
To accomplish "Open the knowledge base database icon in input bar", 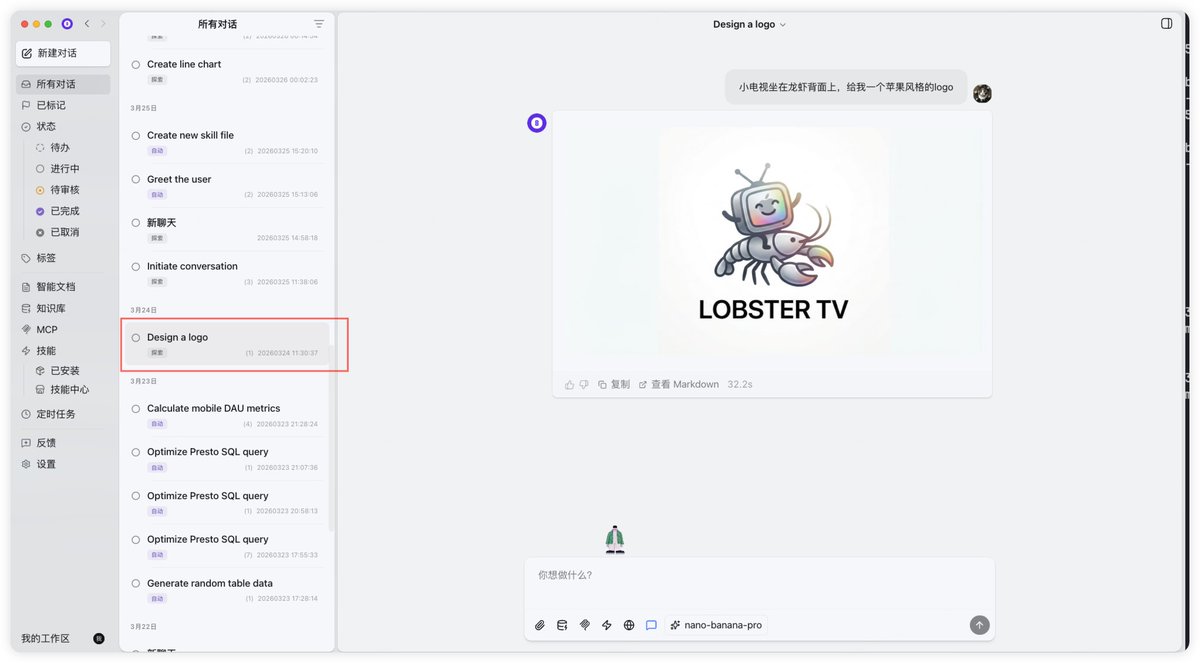I will coord(562,625).
